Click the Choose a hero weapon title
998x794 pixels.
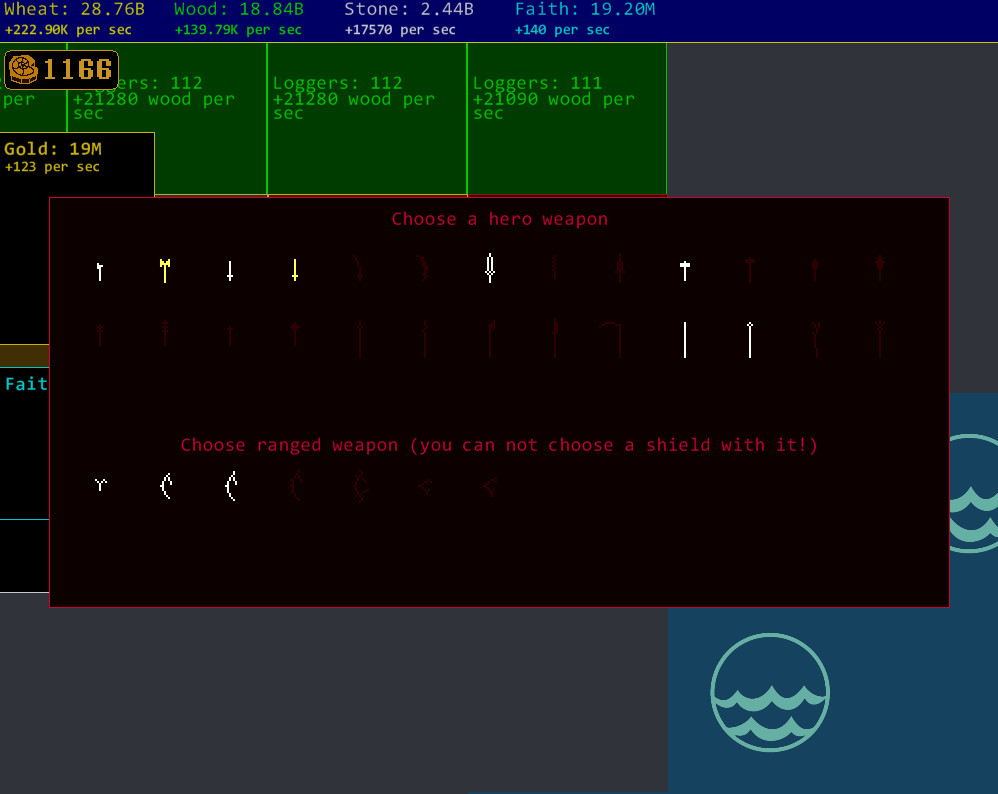tap(500, 219)
